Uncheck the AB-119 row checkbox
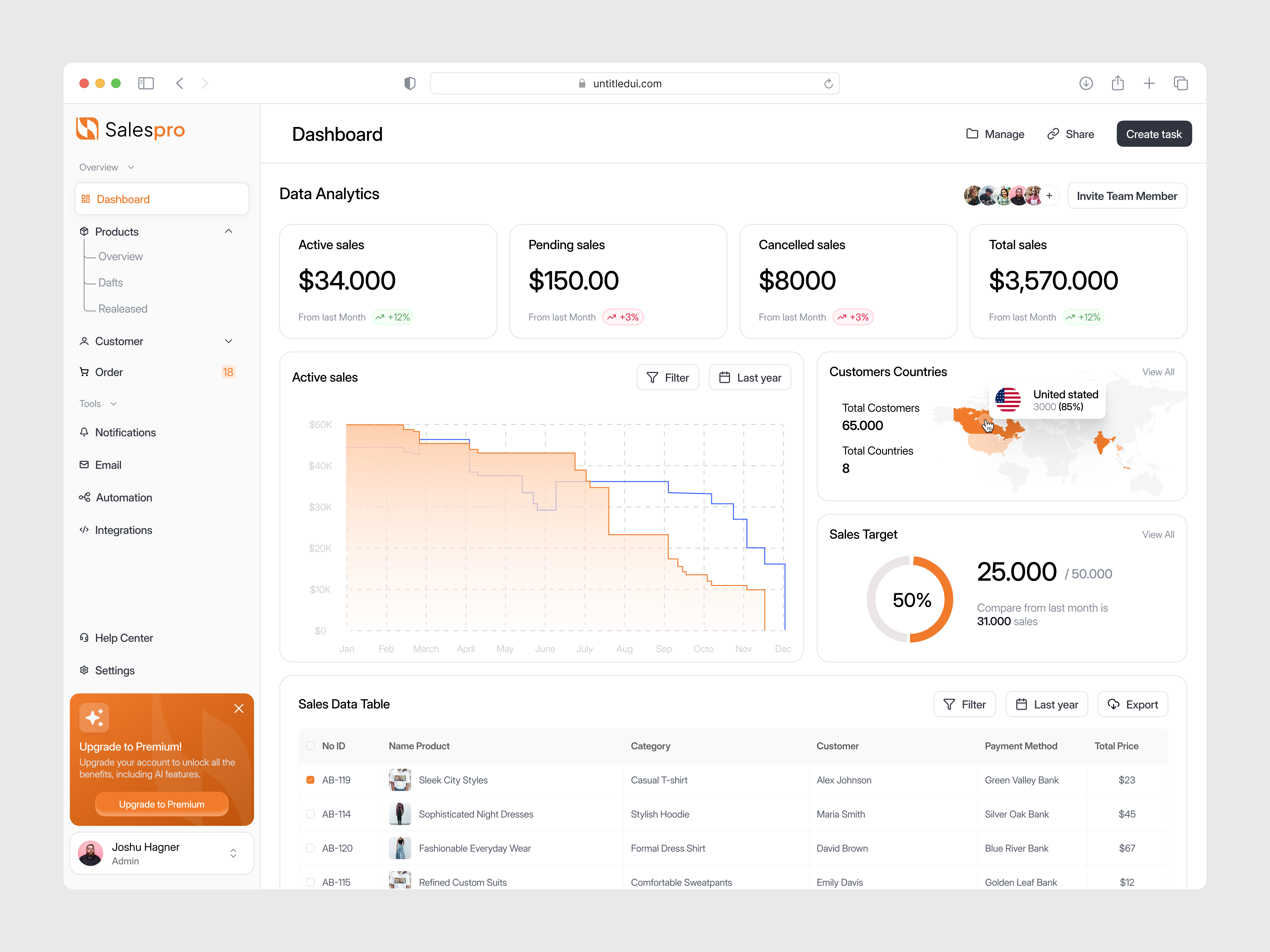Screen dimensions: 1270x952 click(x=310, y=780)
